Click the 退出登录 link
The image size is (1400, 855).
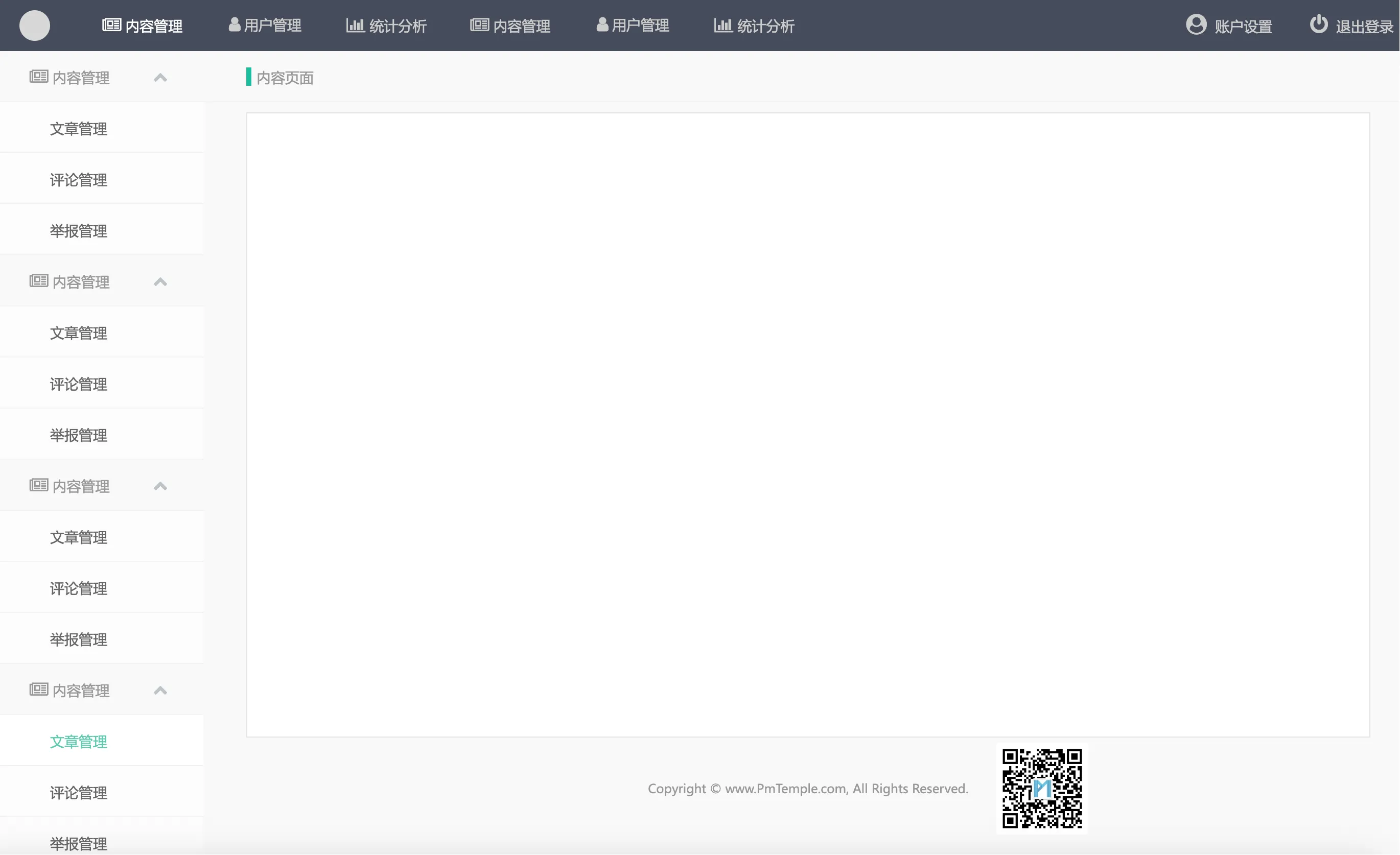tap(1364, 25)
